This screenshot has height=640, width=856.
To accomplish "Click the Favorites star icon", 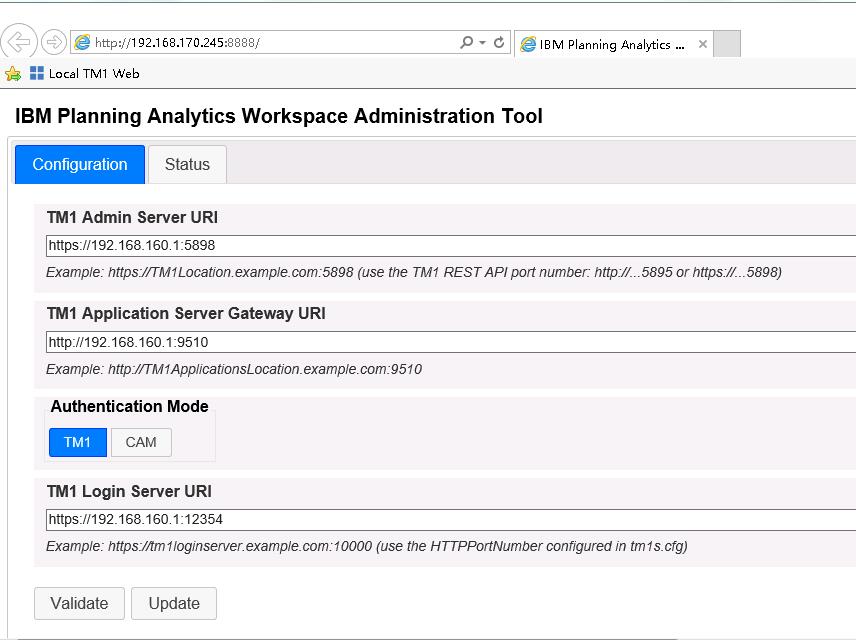I will tap(13, 74).
